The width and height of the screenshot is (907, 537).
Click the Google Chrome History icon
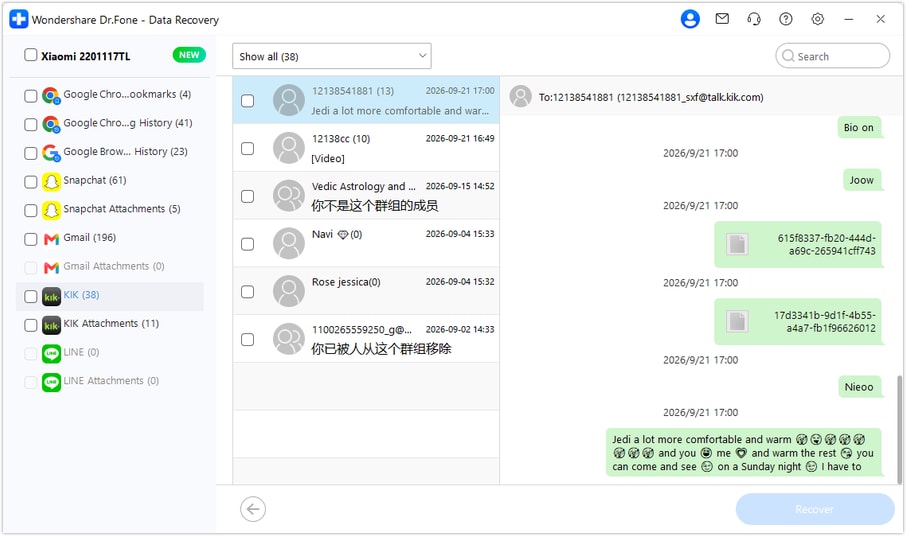click(51, 124)
